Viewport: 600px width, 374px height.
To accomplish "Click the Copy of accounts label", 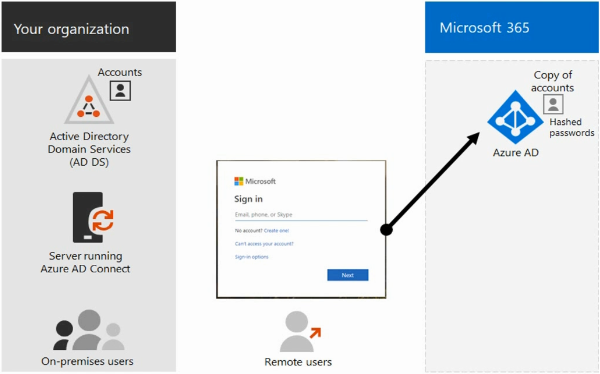I will pyautogui.click(x=553, y=81).
